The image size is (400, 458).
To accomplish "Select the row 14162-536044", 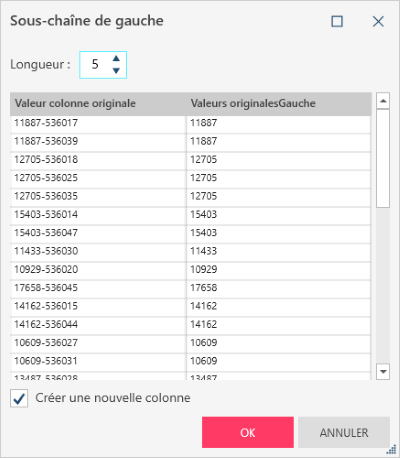I will (x=191, y=325).
